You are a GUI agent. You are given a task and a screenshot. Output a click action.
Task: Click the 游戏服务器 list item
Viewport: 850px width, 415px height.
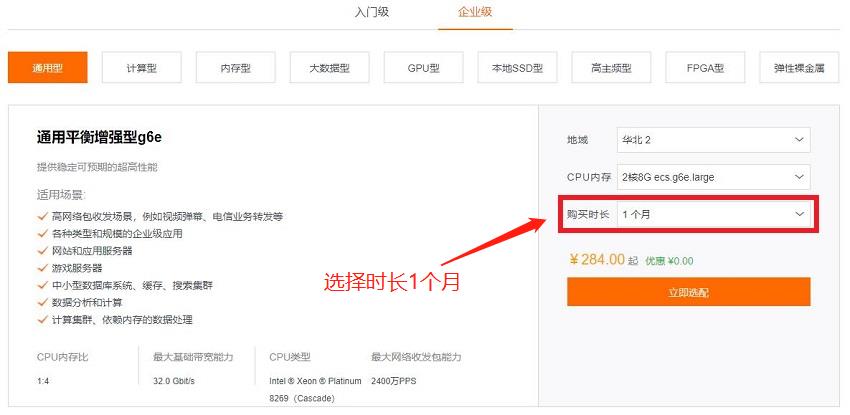[77, 268]
